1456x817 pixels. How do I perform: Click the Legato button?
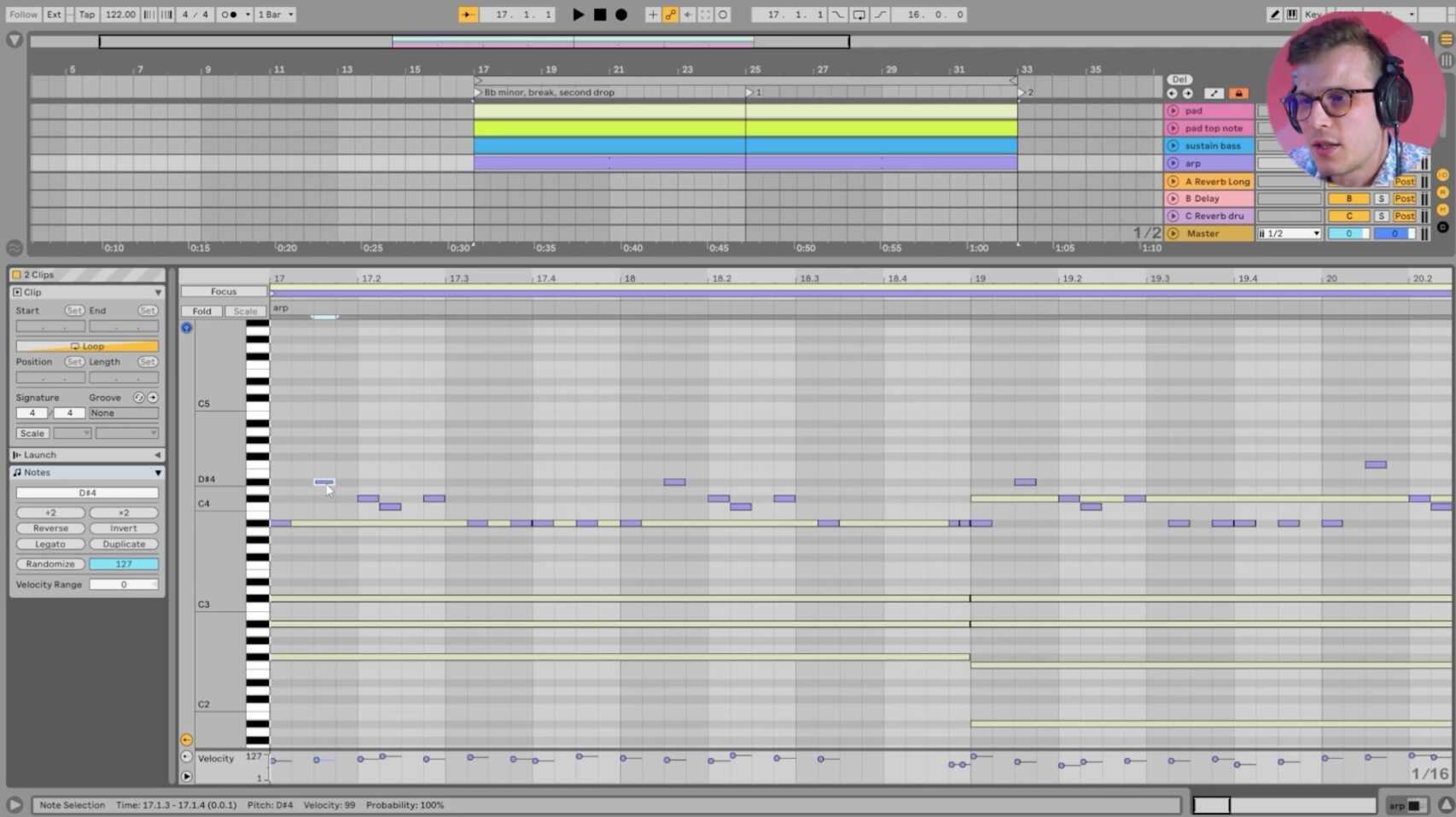click(50, 545)
